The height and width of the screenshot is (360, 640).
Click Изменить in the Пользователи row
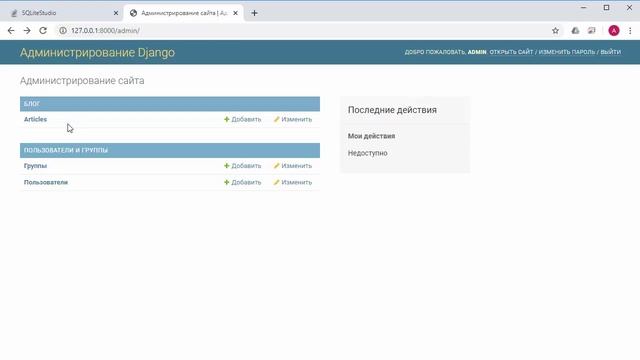pos(293,182)
